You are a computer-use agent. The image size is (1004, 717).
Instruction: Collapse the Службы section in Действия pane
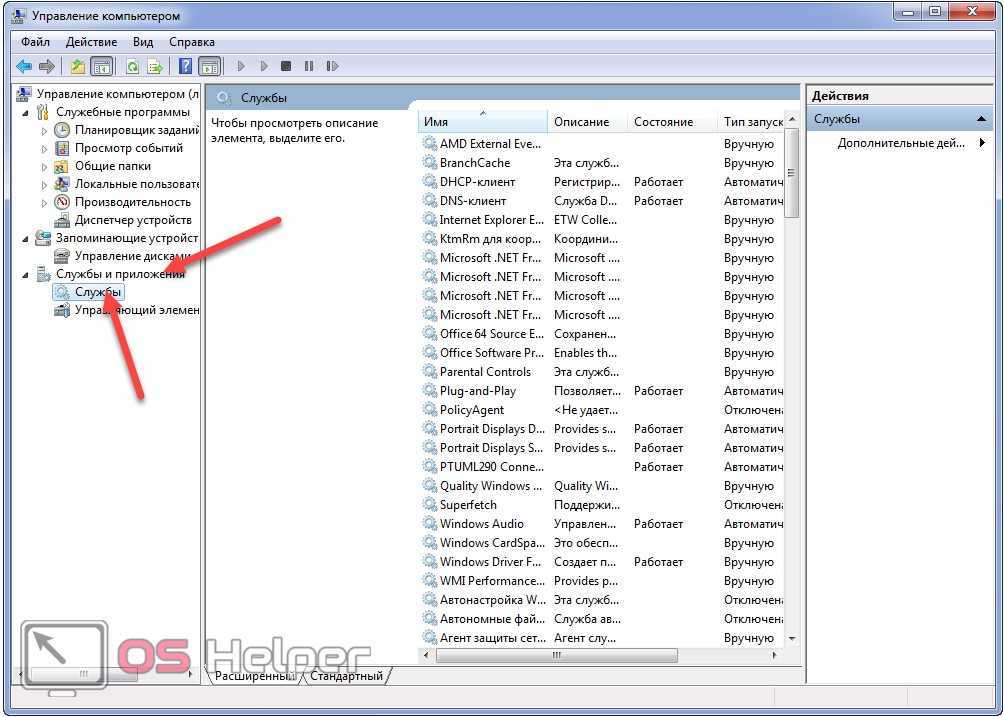(982, 119)
